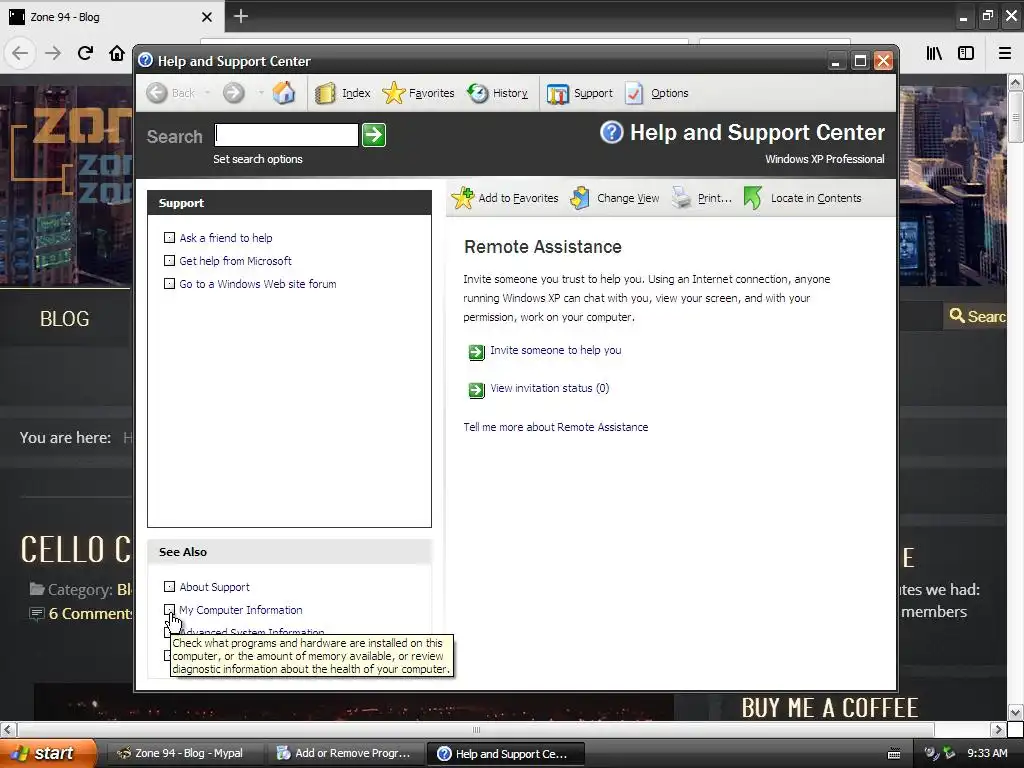Image resolution: width=1024 pixels, height=768 pixels.
Task: Click the horizontal scrollbar left arrow
Action: pyautogui.click(x=8, y=729)
